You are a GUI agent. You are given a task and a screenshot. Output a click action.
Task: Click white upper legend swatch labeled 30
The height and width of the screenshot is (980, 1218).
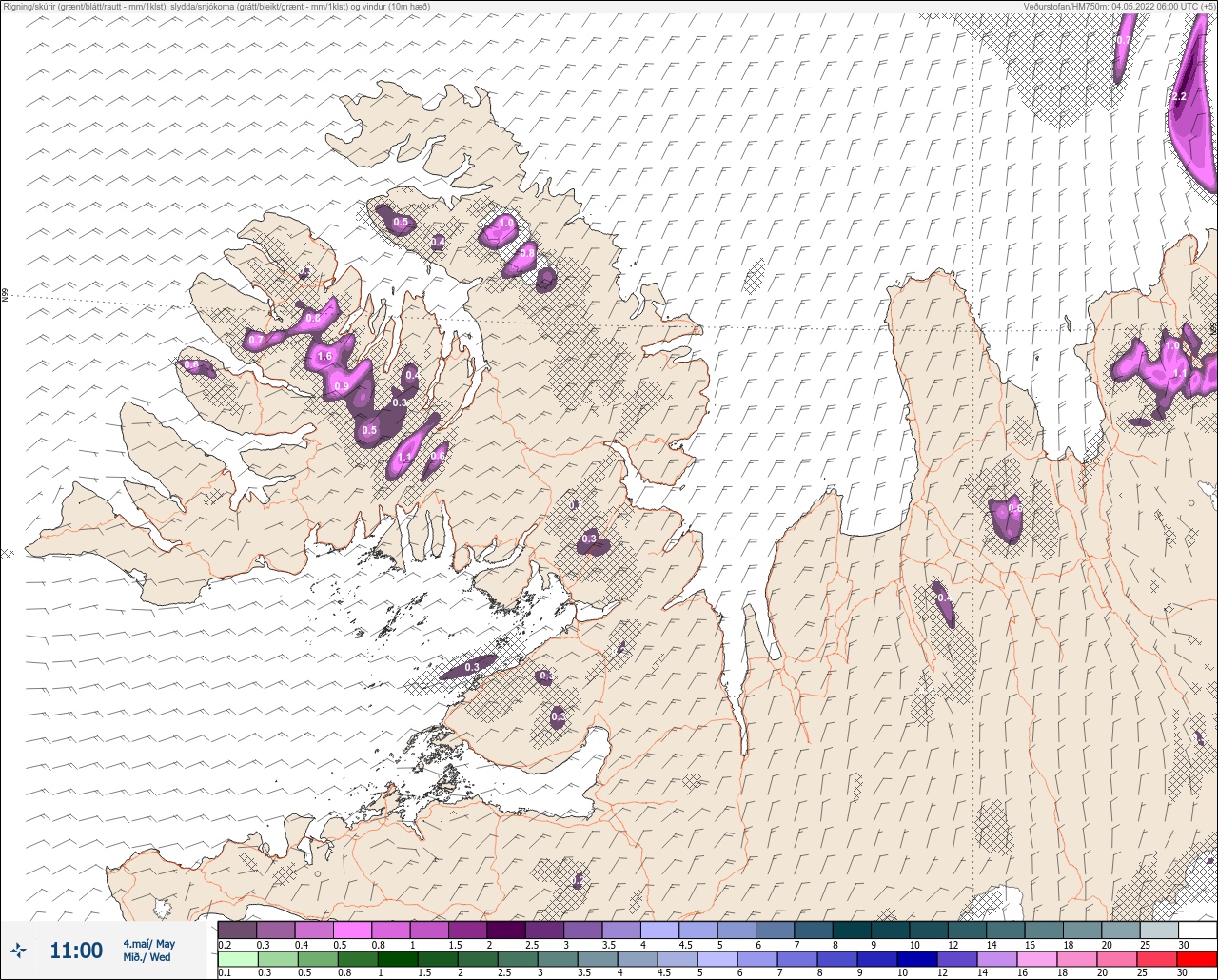1197,930
